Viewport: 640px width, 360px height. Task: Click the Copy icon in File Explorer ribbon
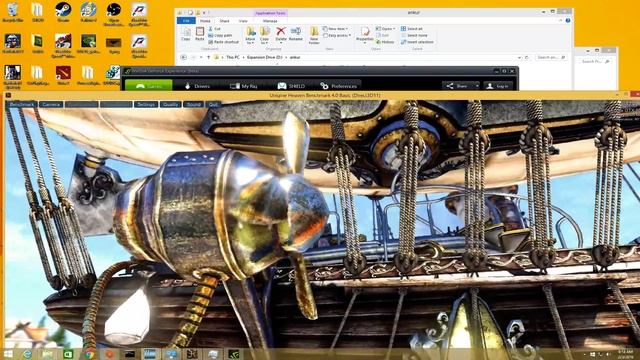[186, 34]
